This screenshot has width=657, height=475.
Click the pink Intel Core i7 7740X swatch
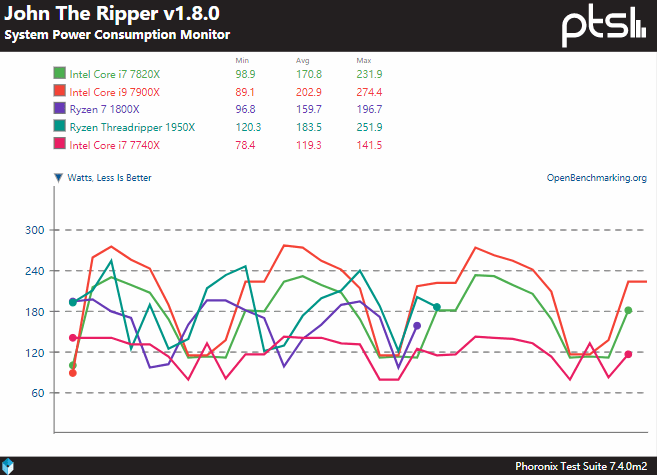[59, 144]
